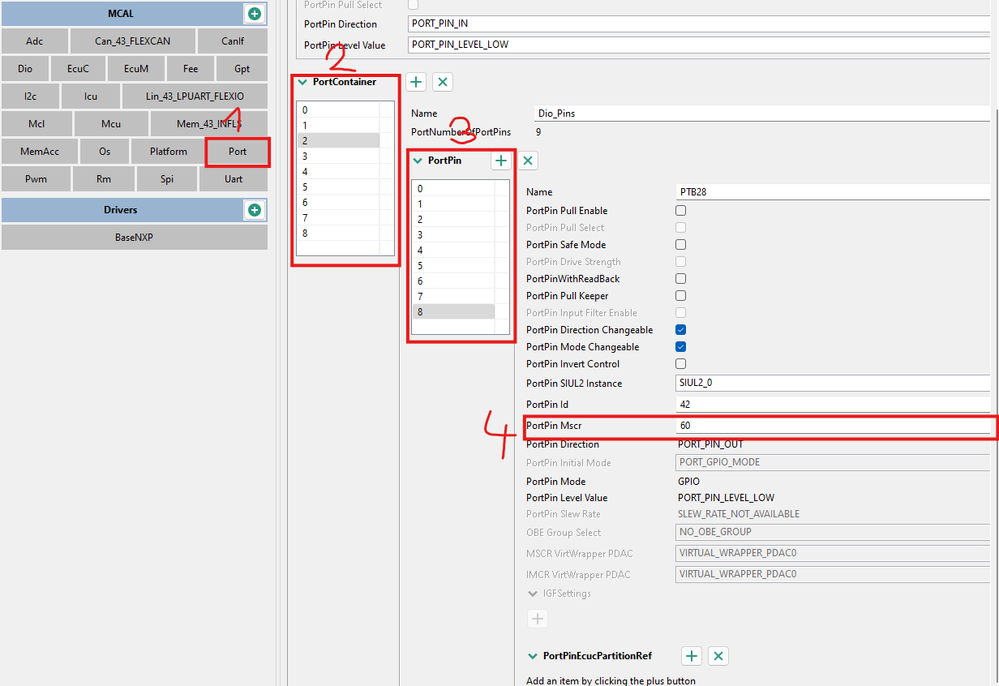Open the Uart module
Screen dimensions: 999x686
233,179
